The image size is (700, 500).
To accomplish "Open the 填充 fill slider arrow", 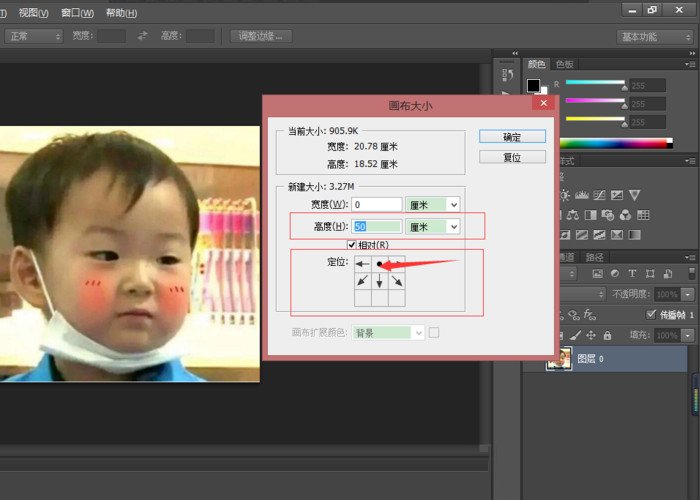I will coord(688,335).
